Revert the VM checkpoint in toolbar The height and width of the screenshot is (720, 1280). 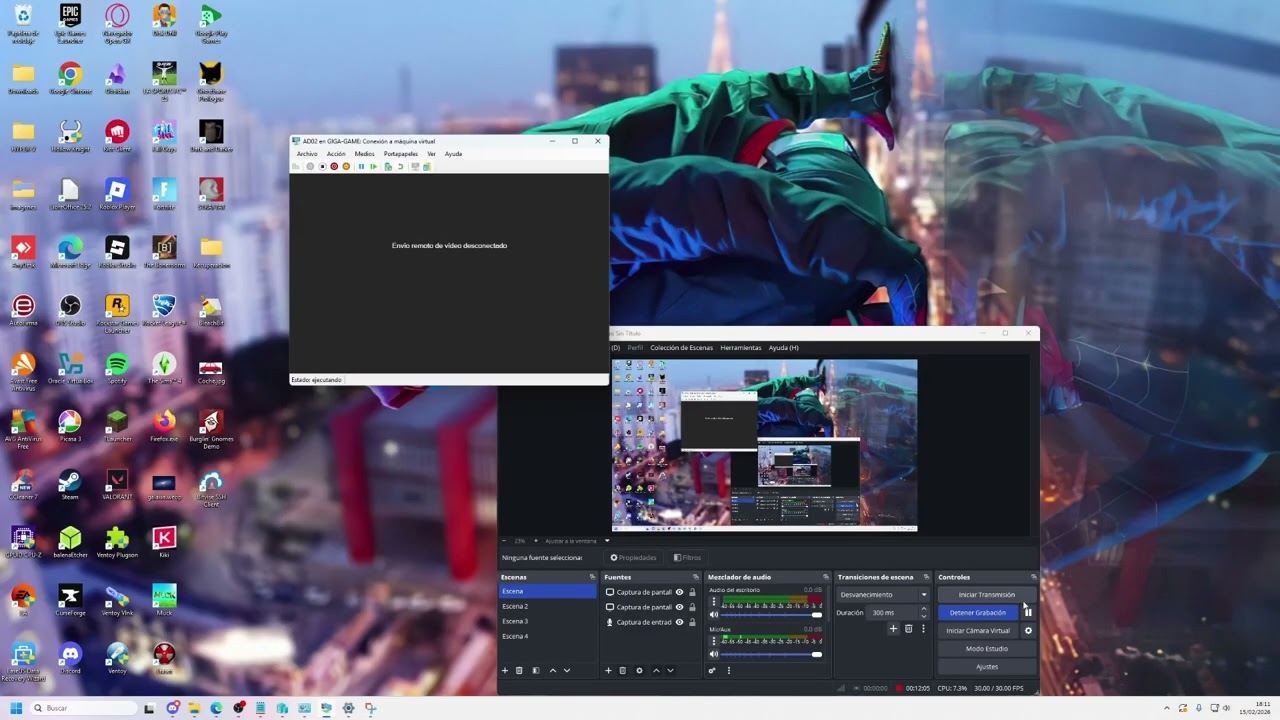point(400,166)
